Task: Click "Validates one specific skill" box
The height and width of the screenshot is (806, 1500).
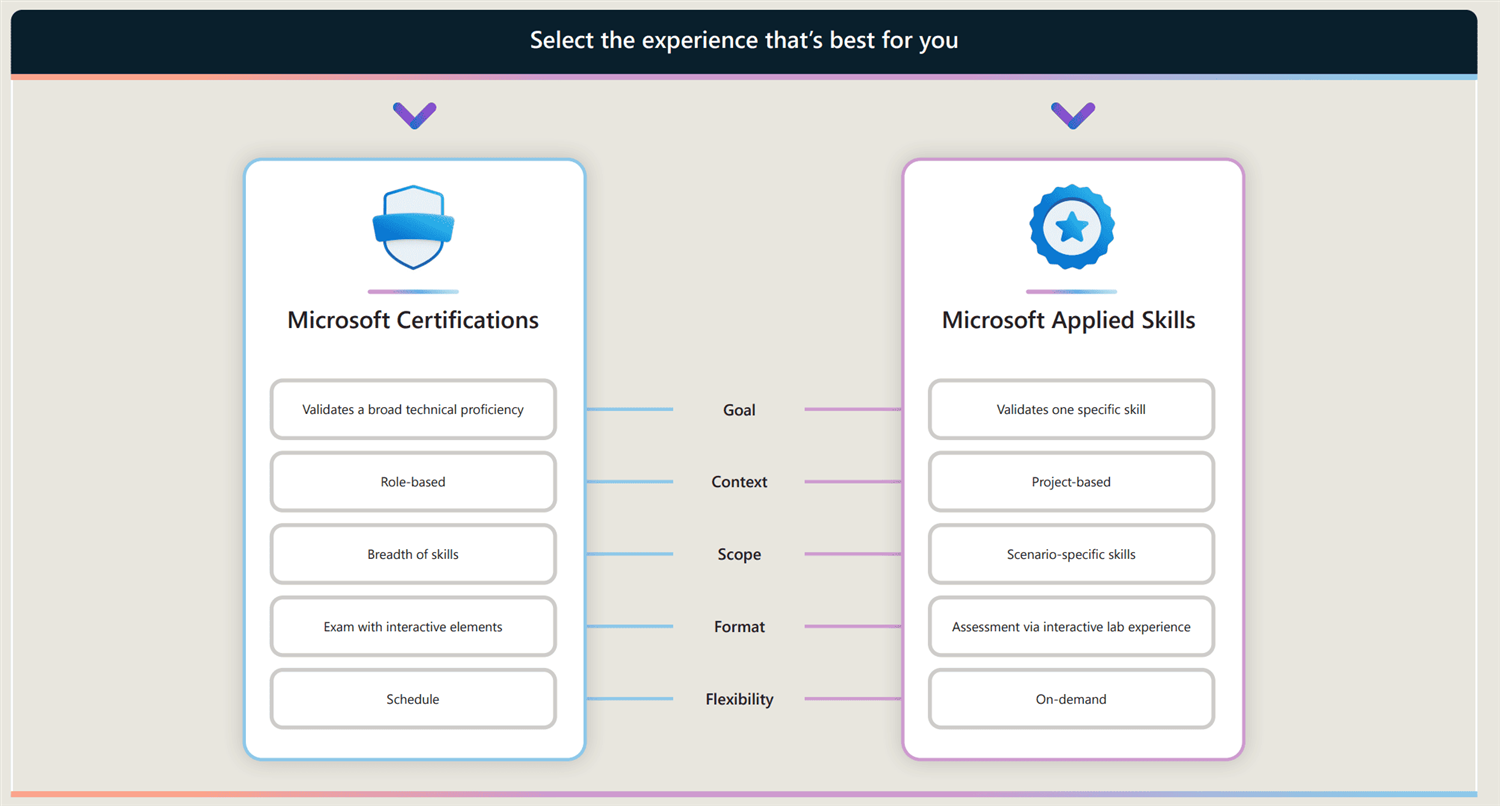Action: pos(1071,409)
